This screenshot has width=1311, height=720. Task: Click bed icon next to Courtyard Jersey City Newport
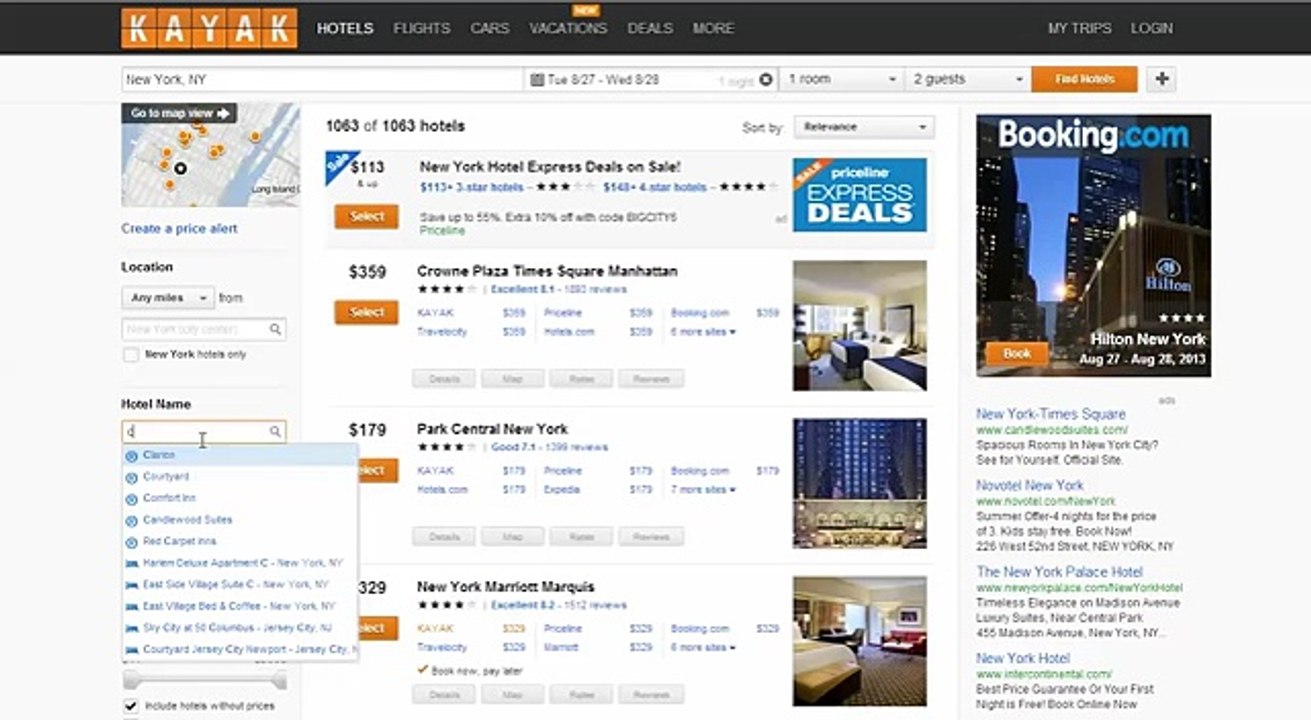(131, 649)
